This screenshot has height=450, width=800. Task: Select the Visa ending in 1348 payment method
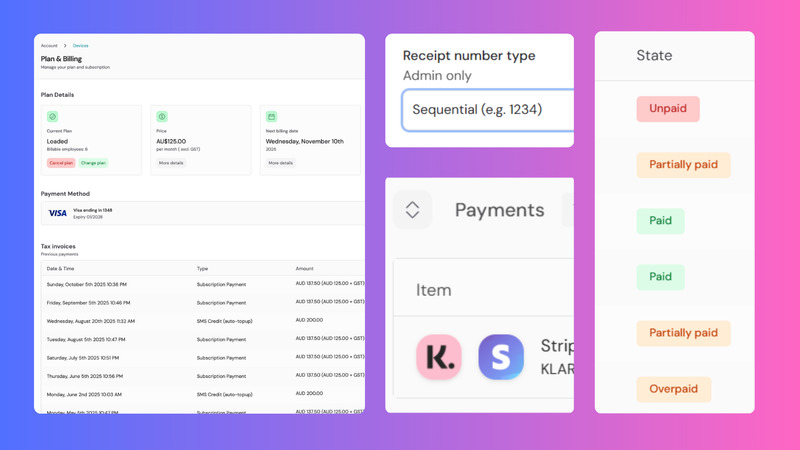203,213
